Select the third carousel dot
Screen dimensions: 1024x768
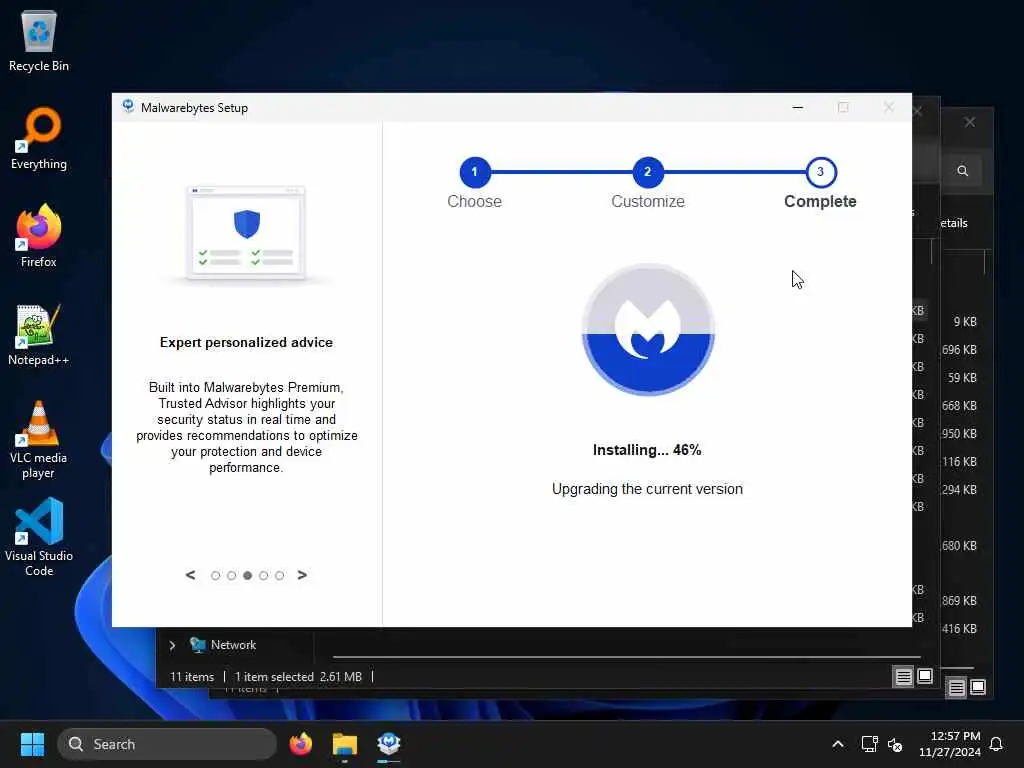coord(248,575)
